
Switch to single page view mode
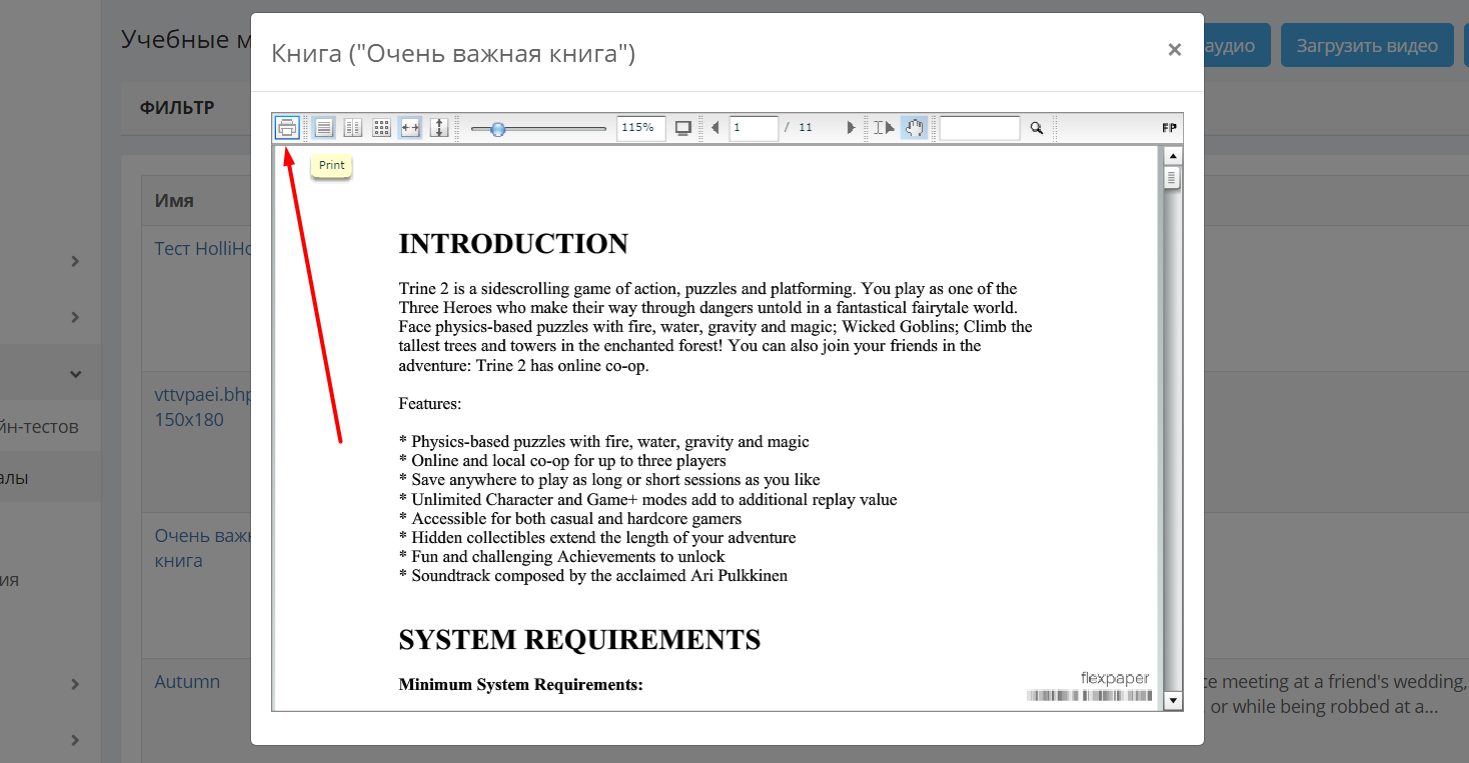point(324,127)
